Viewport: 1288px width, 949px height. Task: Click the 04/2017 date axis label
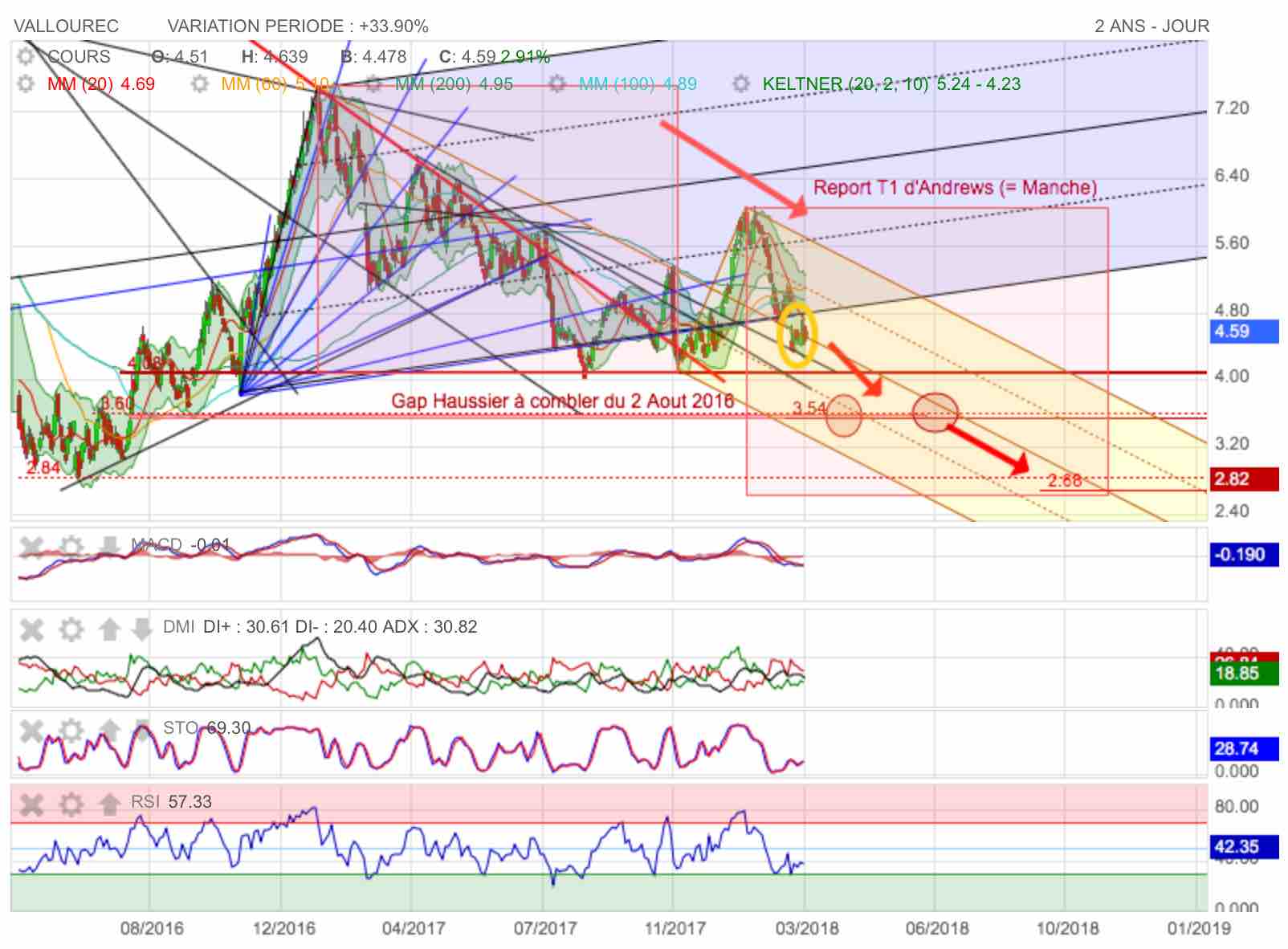pos(414,928)
